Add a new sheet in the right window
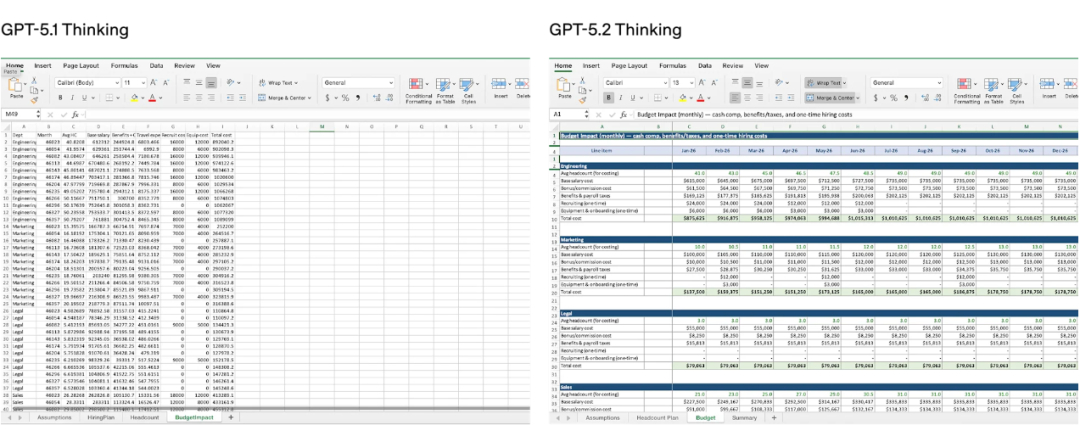The width and height of the screenshot is (1080, 425). (773, 417)
